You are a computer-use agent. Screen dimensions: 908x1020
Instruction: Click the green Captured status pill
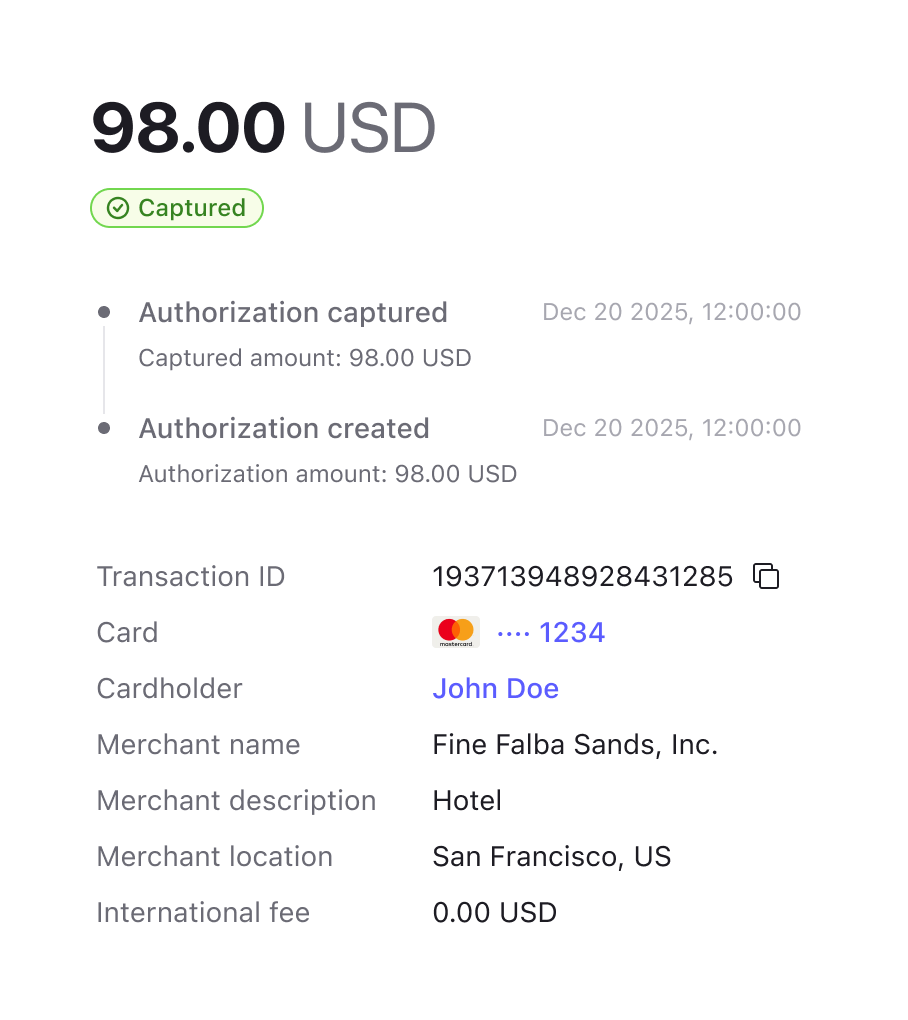click(x=177, y=208)
